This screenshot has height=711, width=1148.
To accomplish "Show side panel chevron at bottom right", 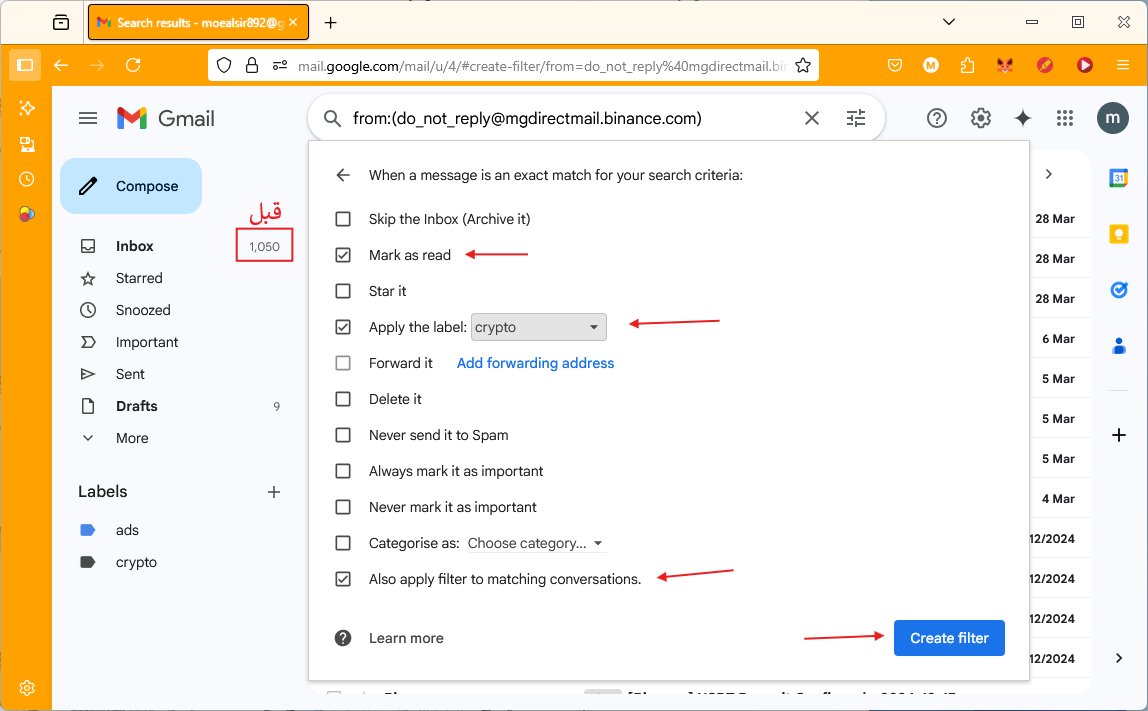I will coord(1119,658).
